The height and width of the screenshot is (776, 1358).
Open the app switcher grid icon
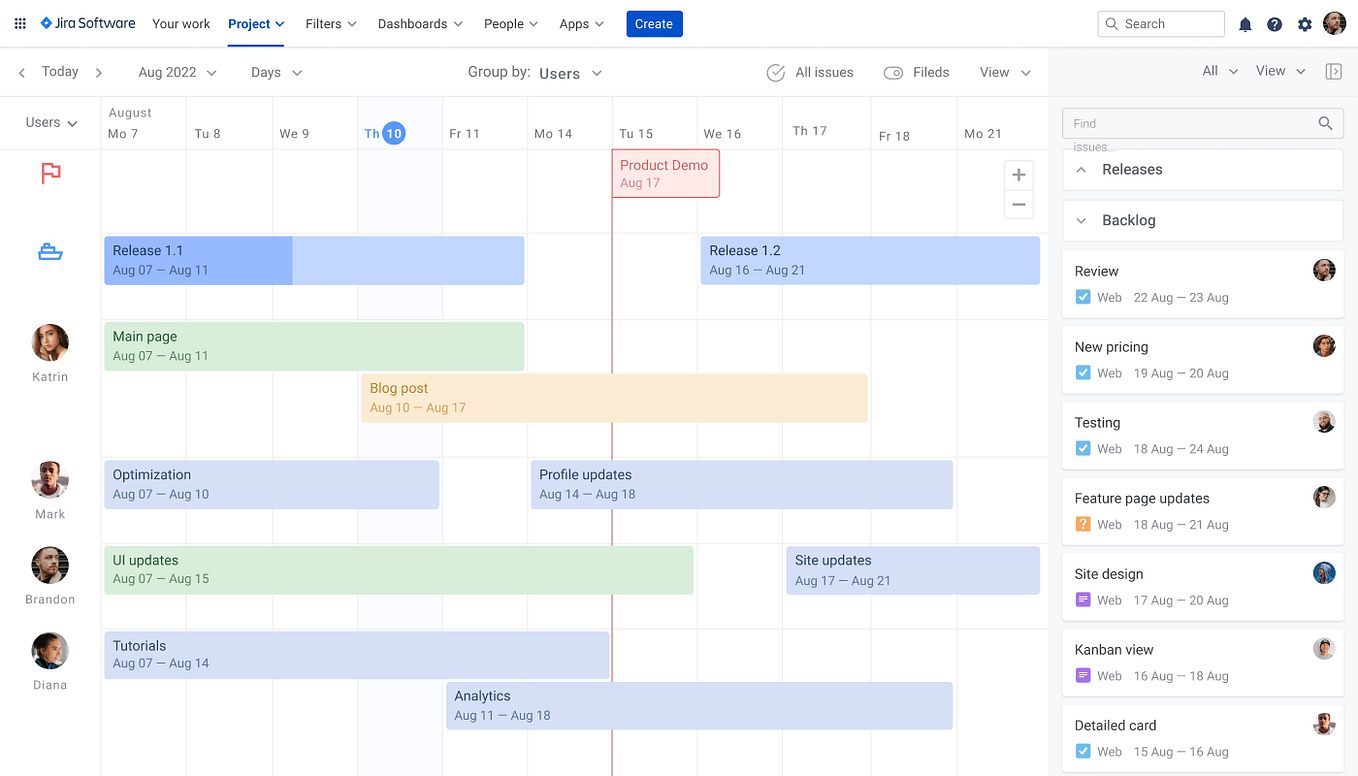click(x=19, y=23)
